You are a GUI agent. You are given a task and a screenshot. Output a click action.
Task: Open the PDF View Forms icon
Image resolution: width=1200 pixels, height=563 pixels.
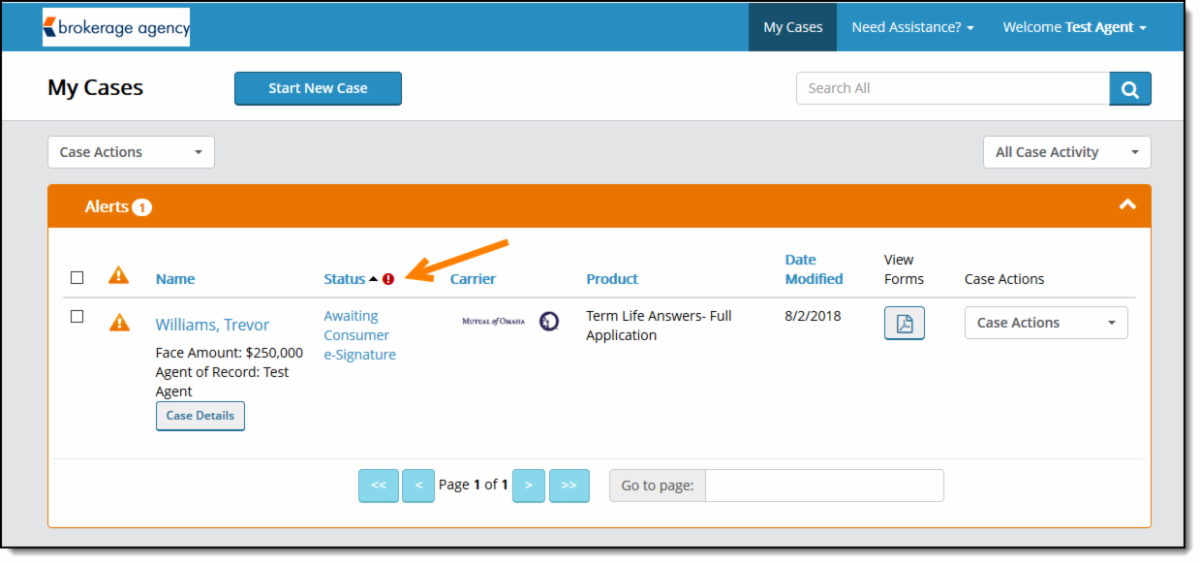click(904, 323)
